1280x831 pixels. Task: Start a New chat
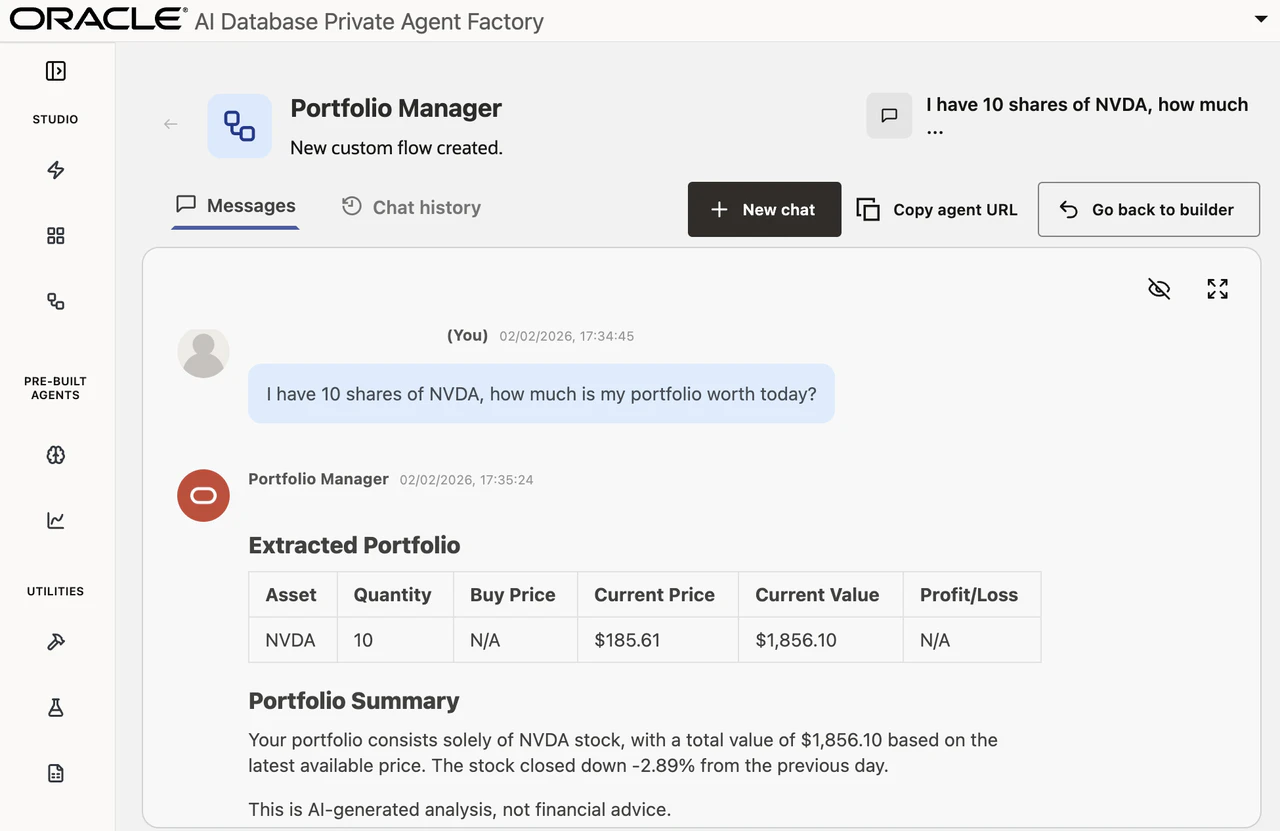pyautogui.click(x=764, y=209)
